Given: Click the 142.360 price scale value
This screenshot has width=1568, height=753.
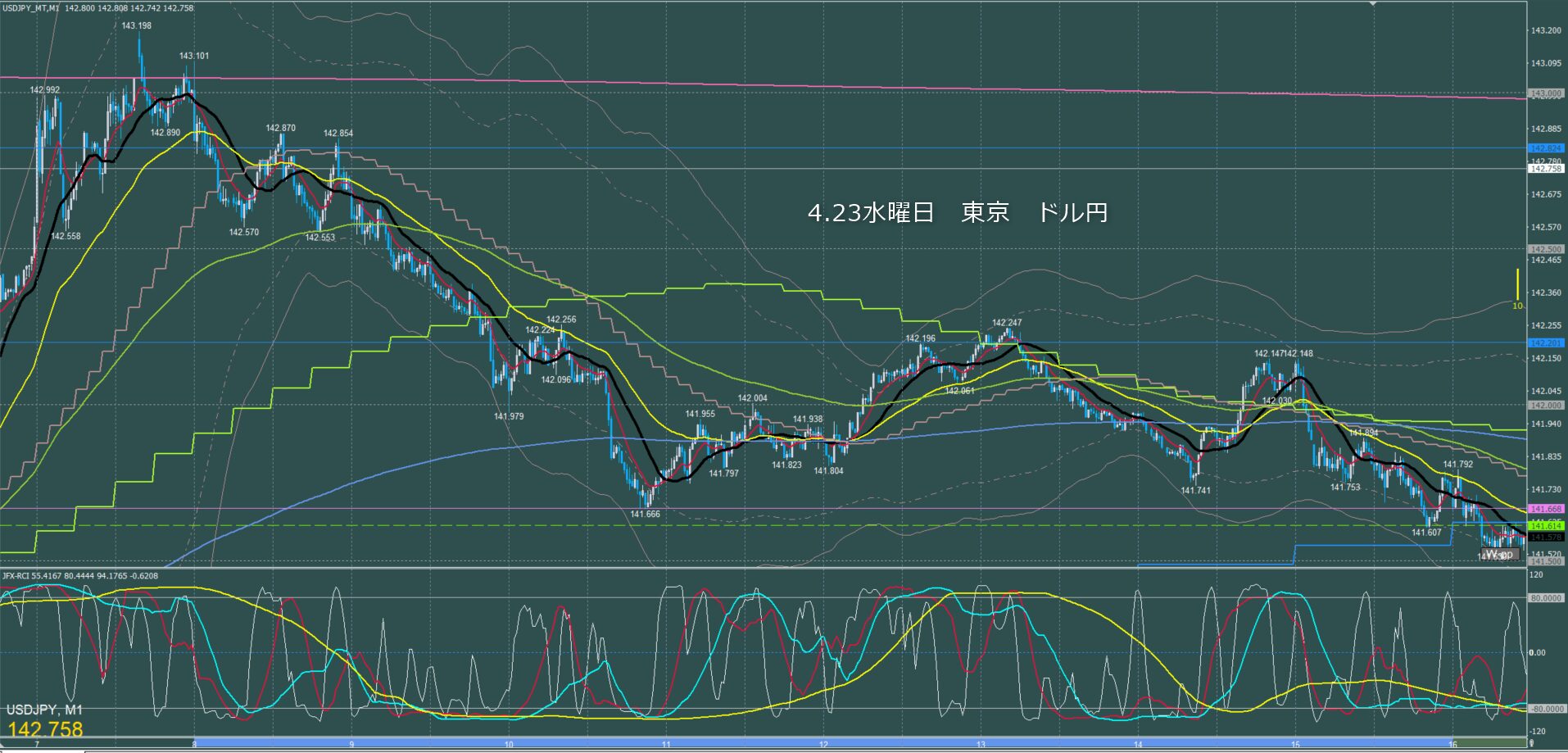Looking at the screenshot, I should (1546, 293).
